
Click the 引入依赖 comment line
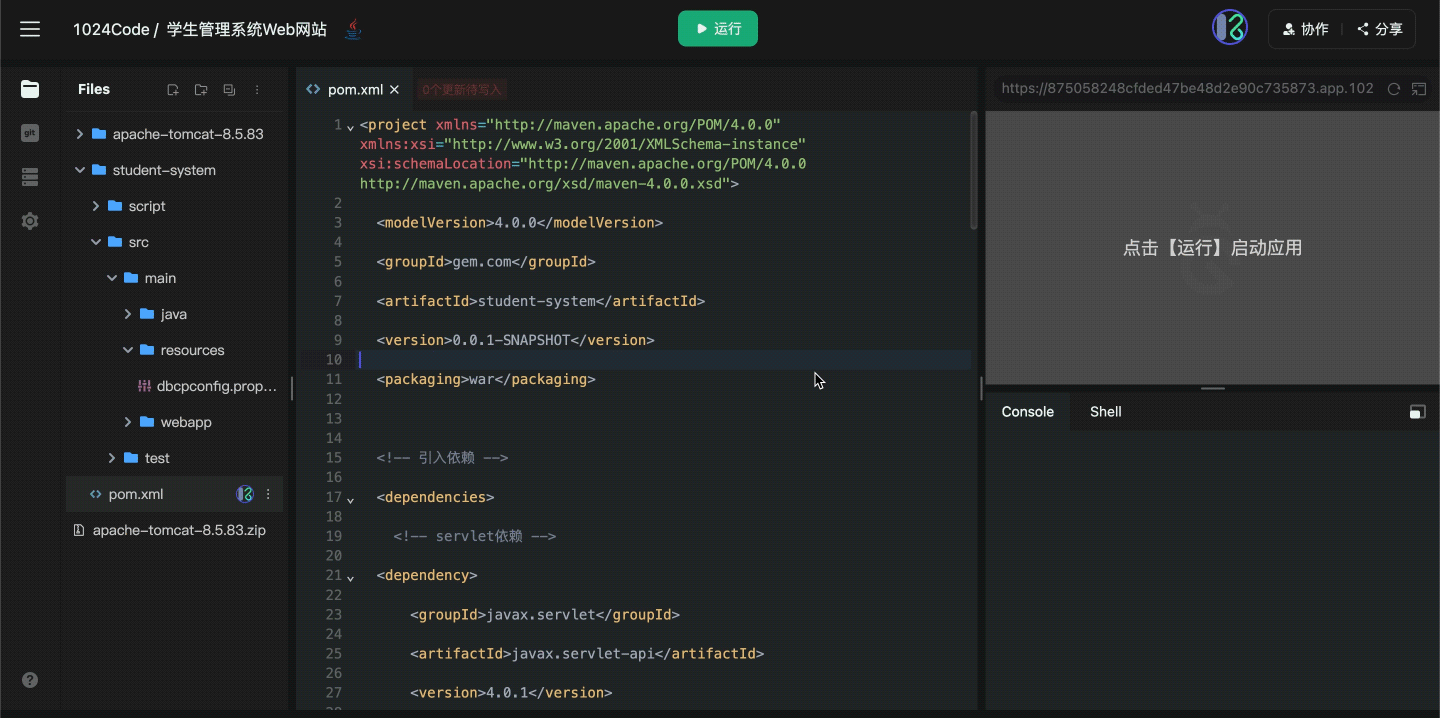[x=442, y=458]
